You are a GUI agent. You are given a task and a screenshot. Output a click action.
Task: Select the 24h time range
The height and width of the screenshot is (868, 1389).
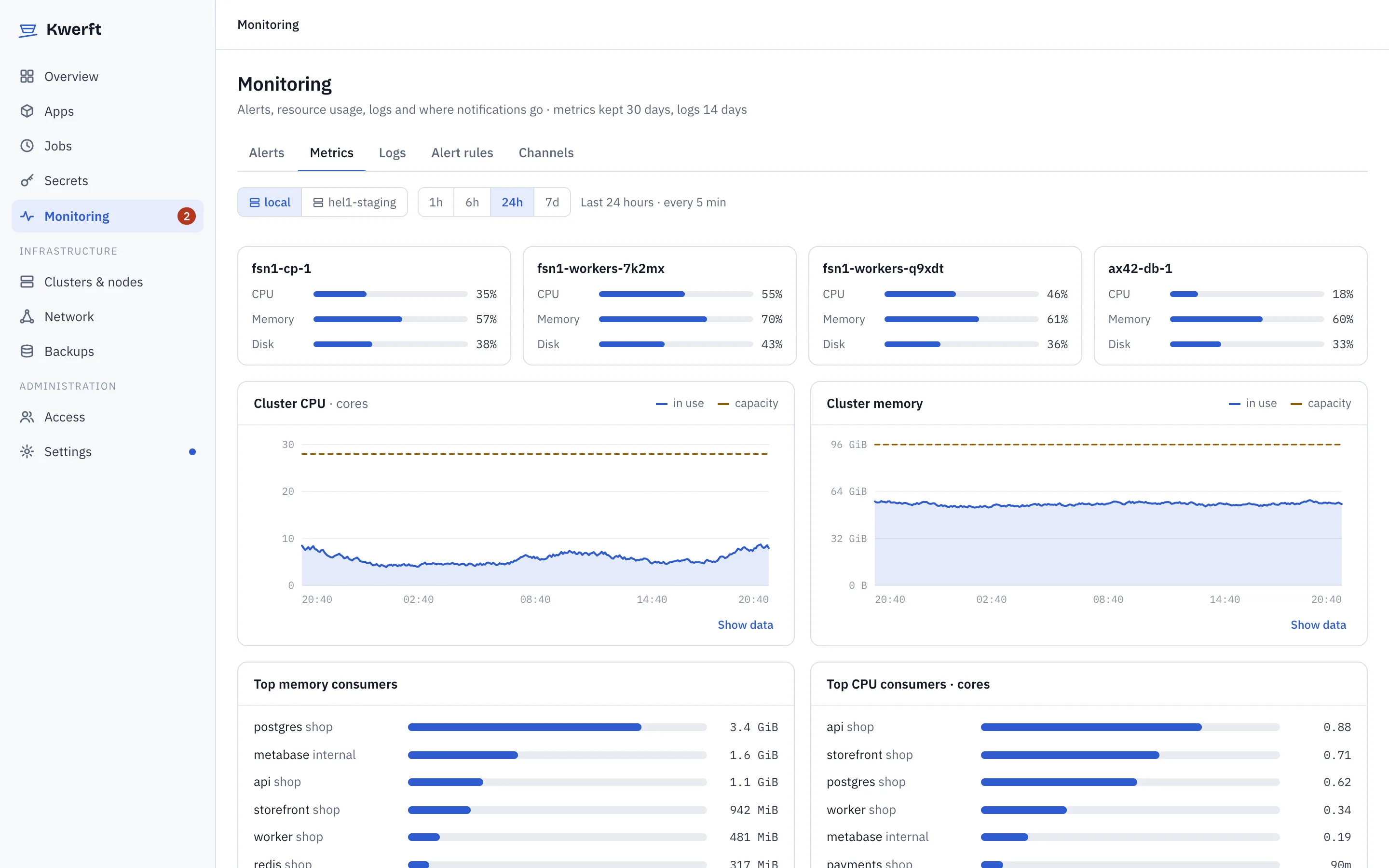pos(512,202)
